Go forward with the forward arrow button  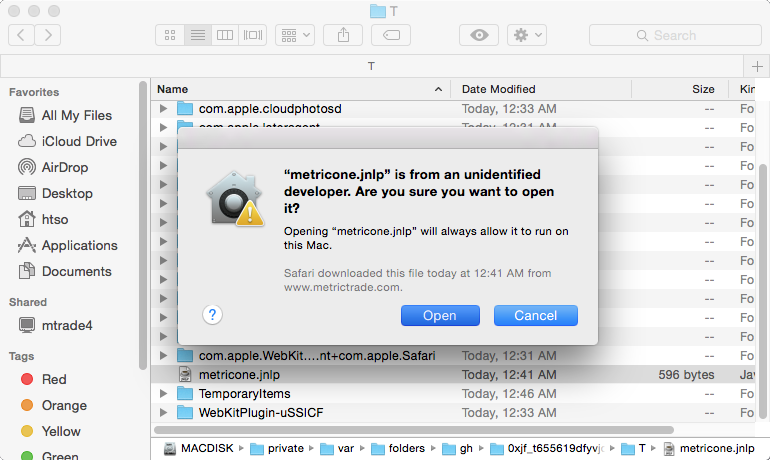tap(48, 35)
